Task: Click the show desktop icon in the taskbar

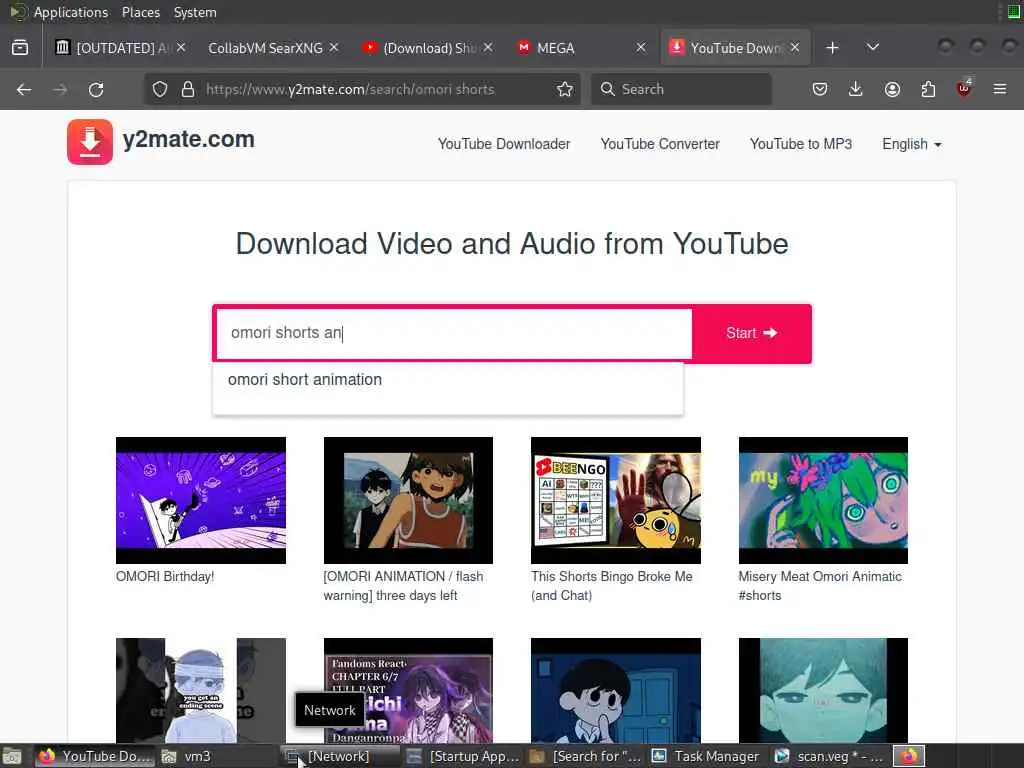Action: 12,757
